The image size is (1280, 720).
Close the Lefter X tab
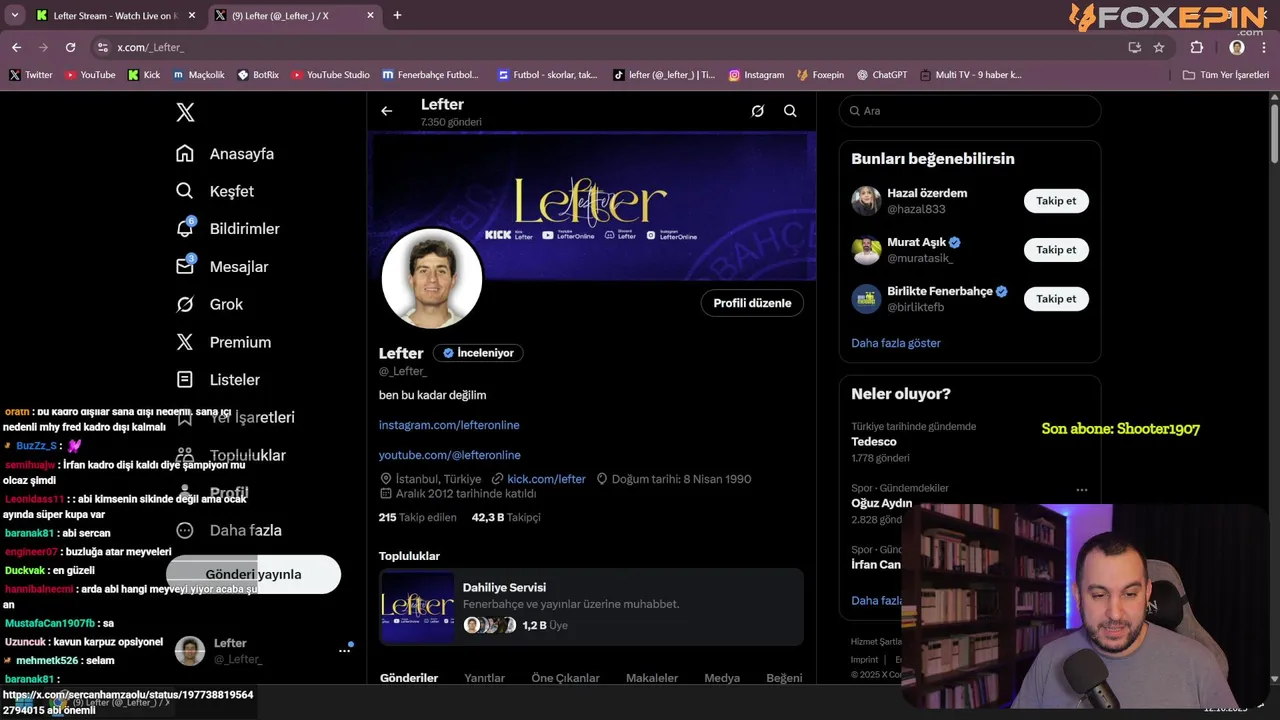click(x=370, y=16)
